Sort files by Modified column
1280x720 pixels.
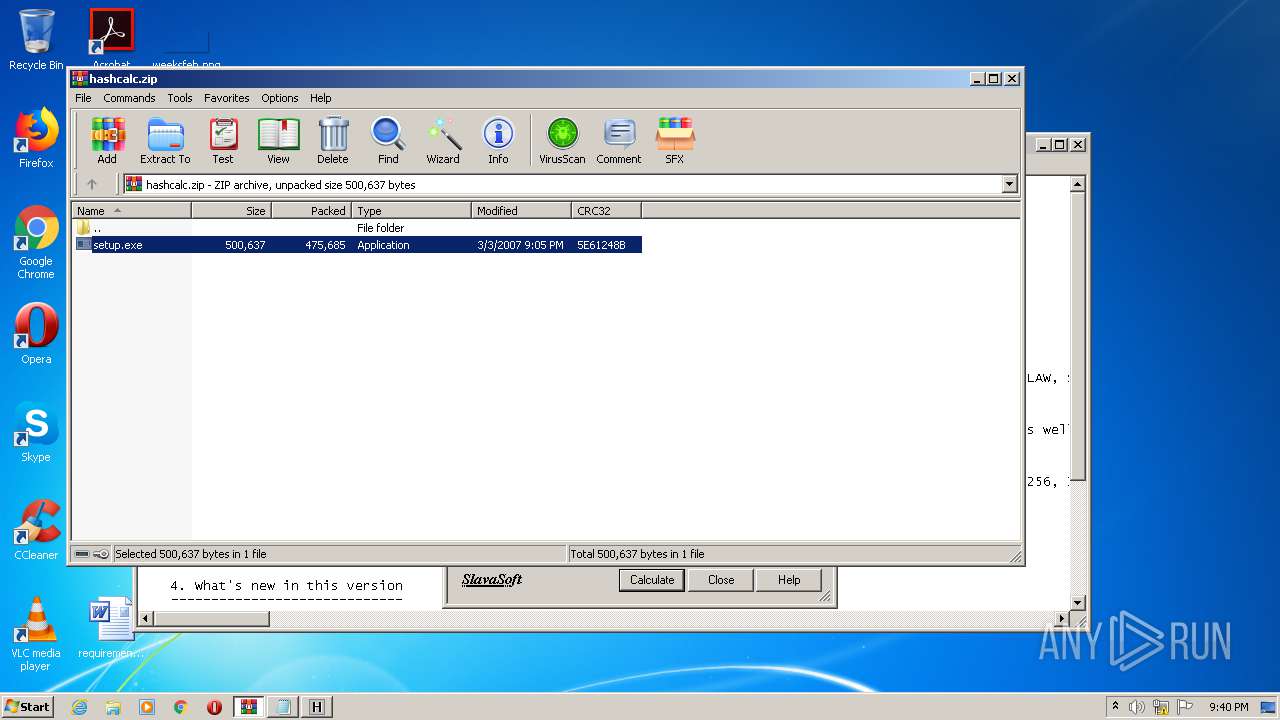click(x=521, y=211)
